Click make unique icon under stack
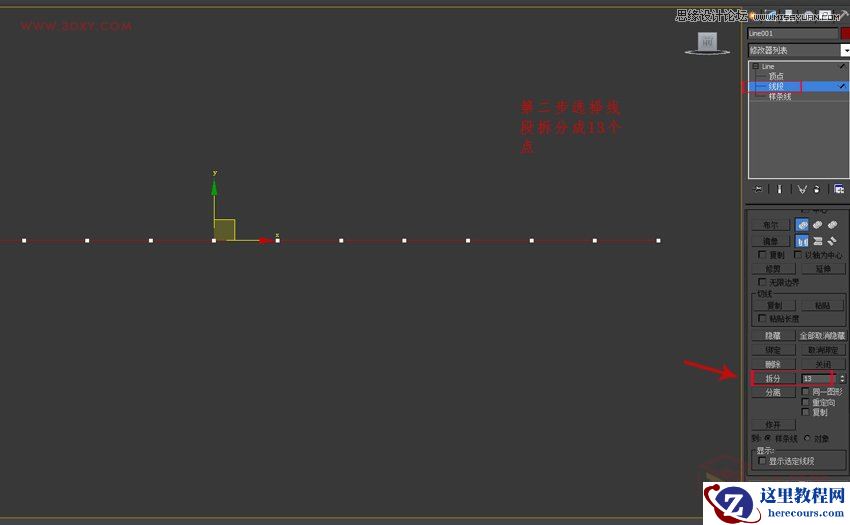Screen dimensions: 850x525 [x=802, y=189]
